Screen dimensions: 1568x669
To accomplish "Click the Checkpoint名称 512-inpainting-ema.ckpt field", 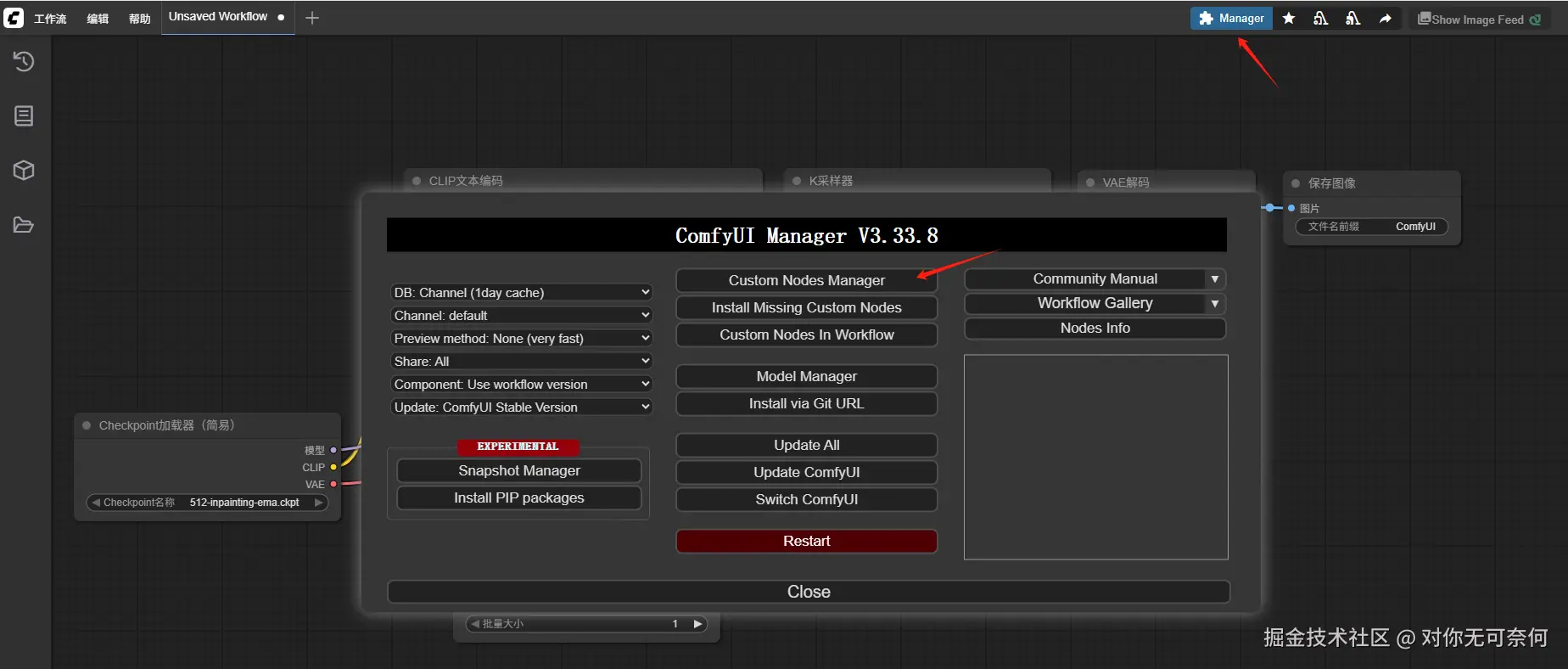I will [x=207, y=503].
